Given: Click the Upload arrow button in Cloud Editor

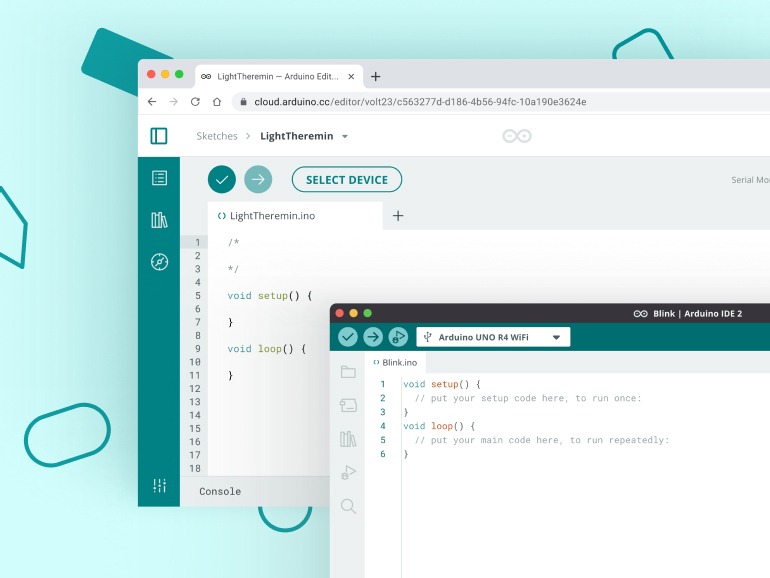Looking at the screenshot, I should point(258,180).
